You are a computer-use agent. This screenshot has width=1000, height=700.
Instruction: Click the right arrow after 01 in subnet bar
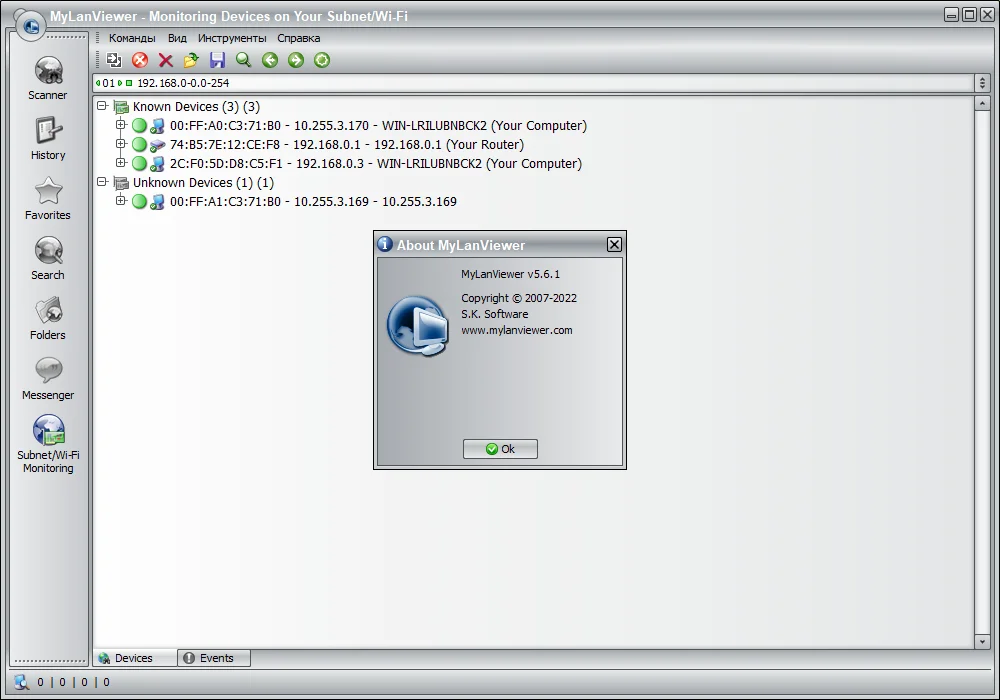pyautogui.click(x=120, y=83)
